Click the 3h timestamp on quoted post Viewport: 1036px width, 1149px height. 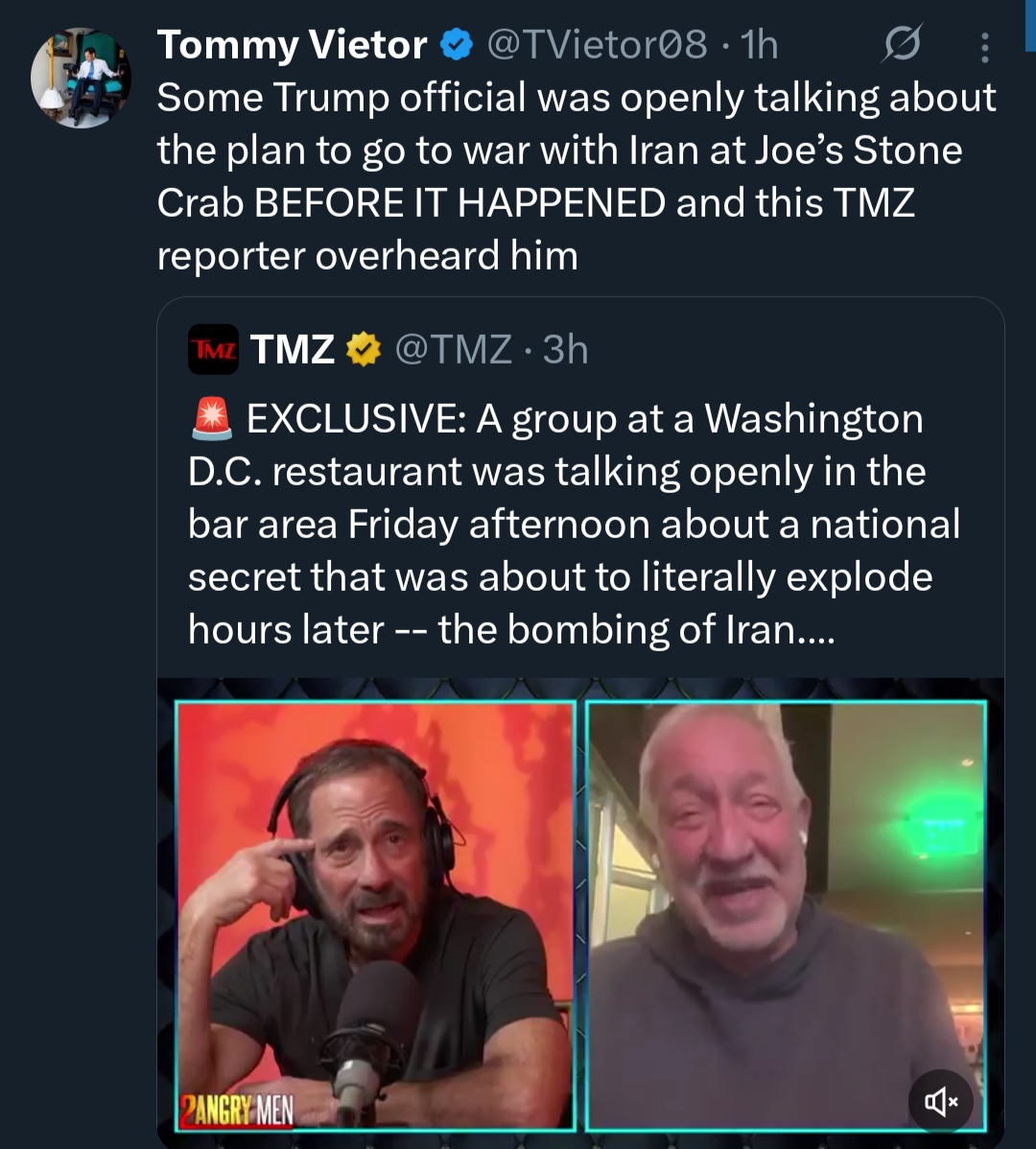point(566,350)
